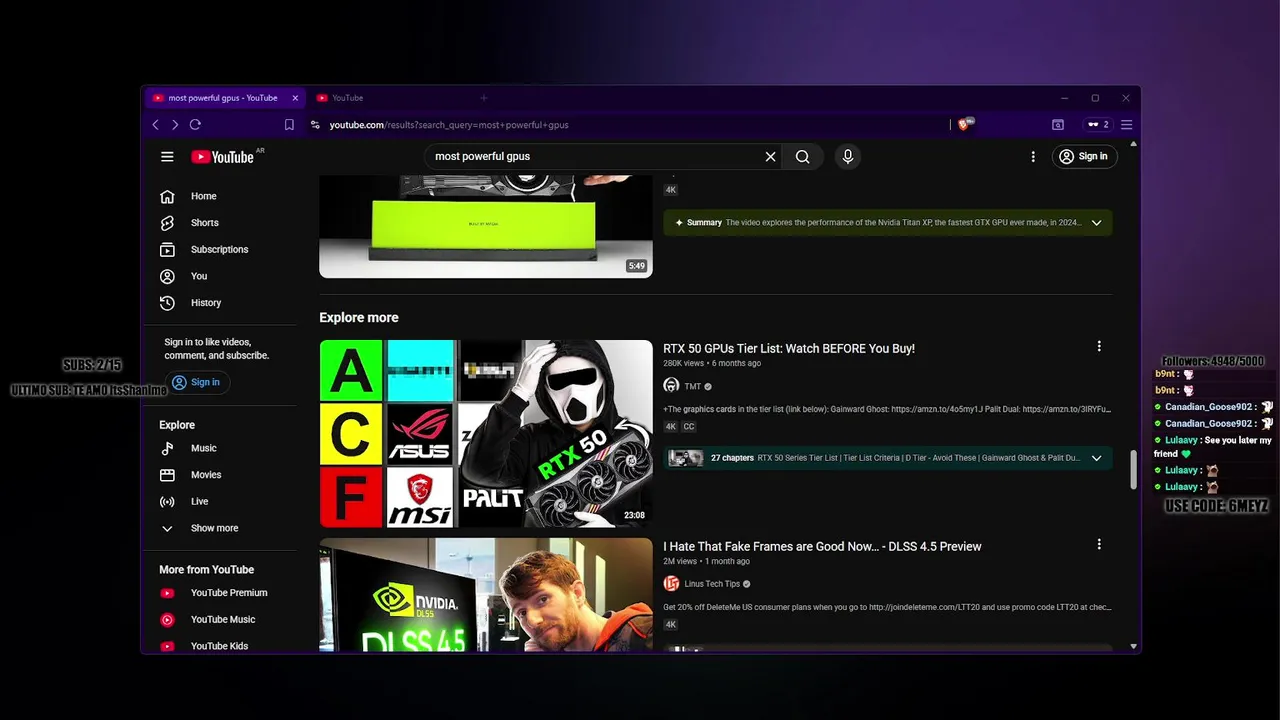Open Linus Tech Tips channel name
The height and width of the screenshot is (720, 1280).
[712, 584]
